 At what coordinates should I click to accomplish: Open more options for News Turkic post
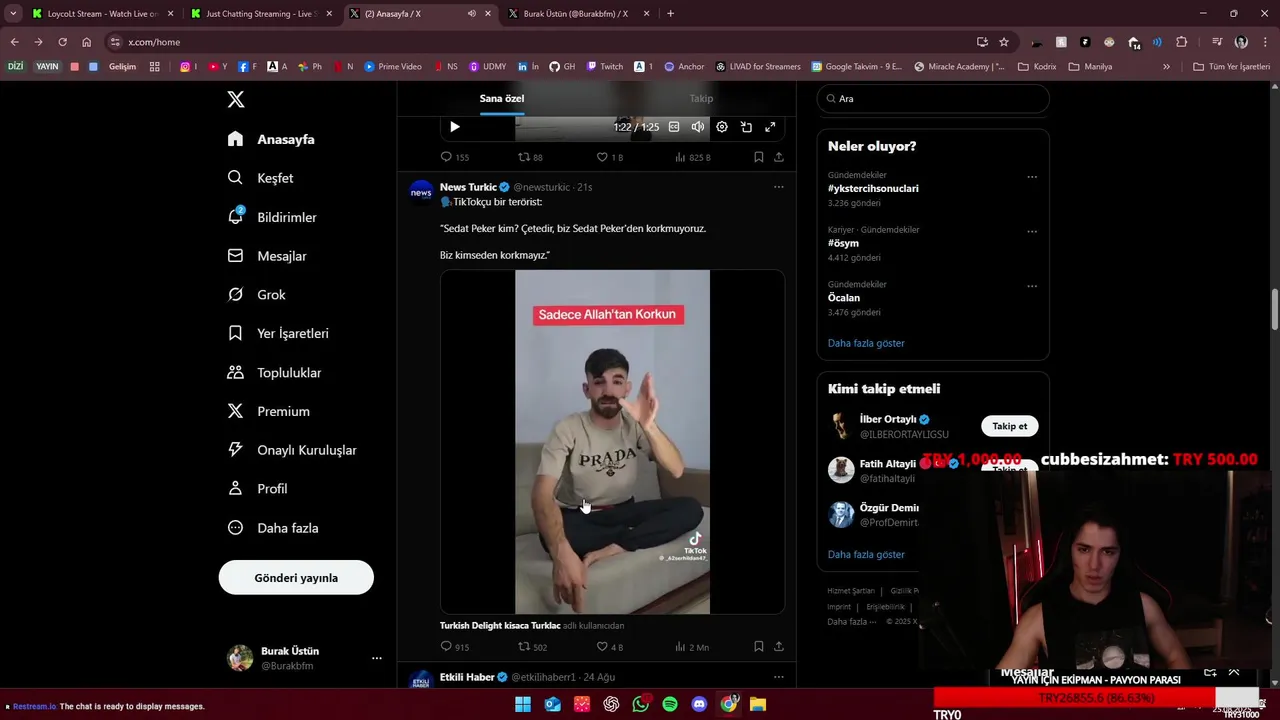tap(779, 187)
